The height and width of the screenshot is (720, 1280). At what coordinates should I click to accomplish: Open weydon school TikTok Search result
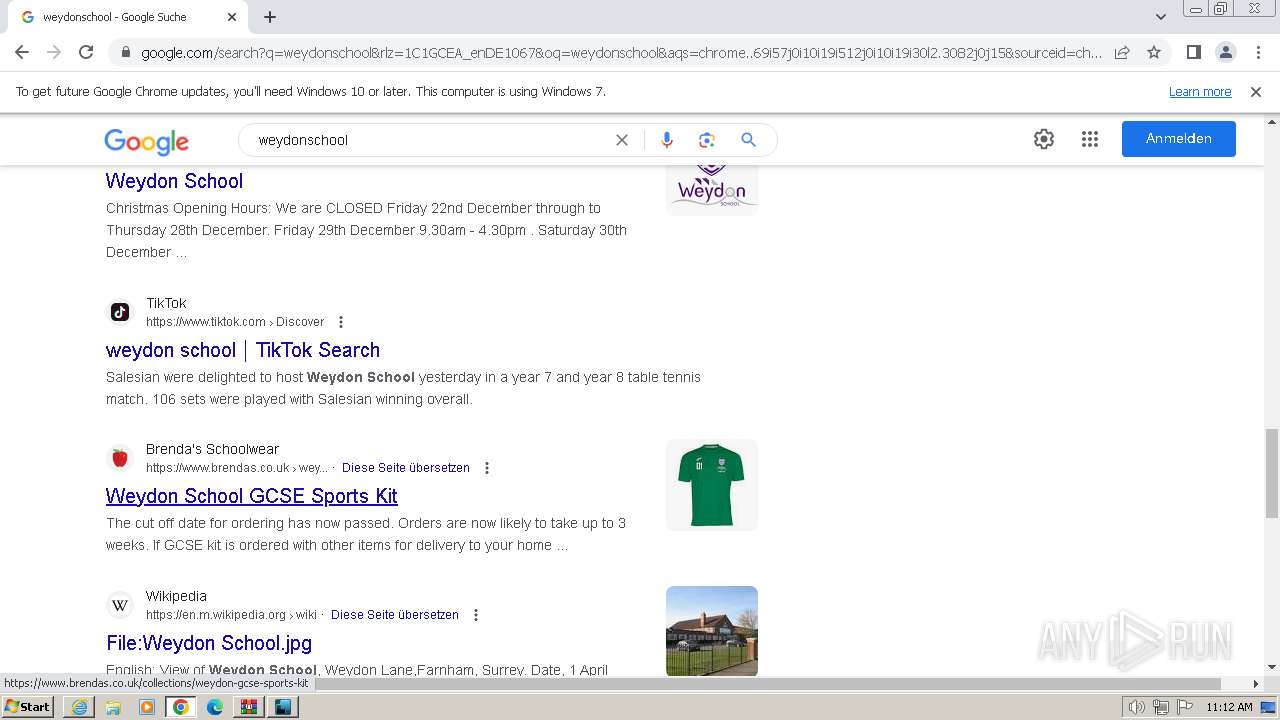(x=243, y=350)
